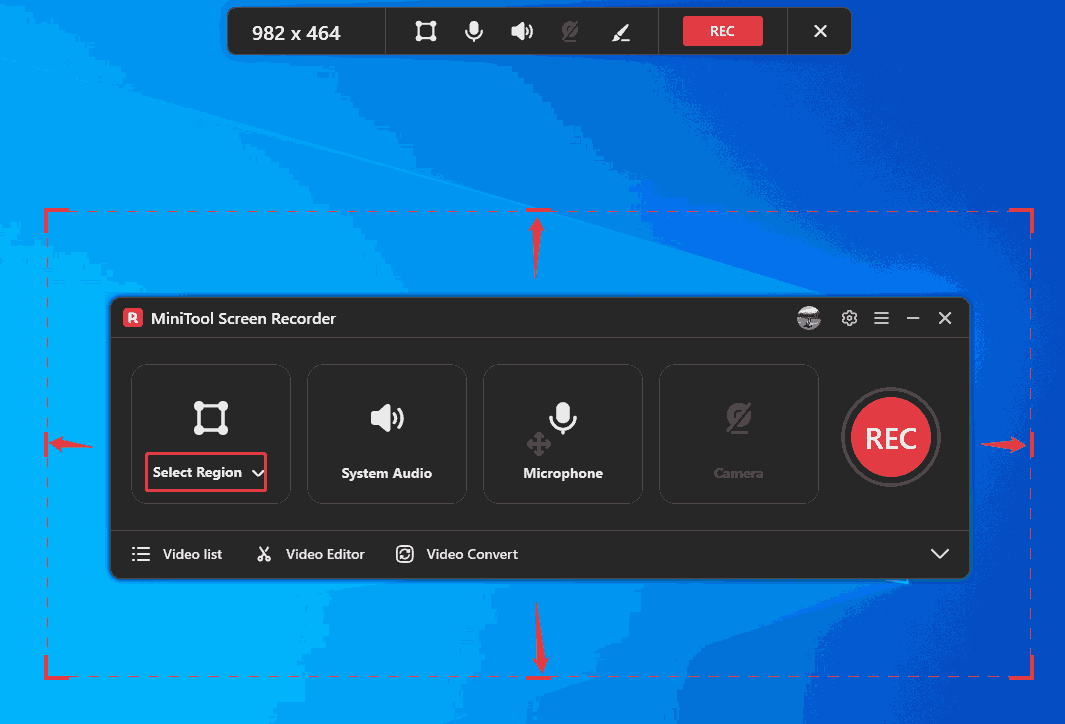1065x724 pixels.
Task: Toggle Microphone recording in the main panel
Action: pos(562,433)
